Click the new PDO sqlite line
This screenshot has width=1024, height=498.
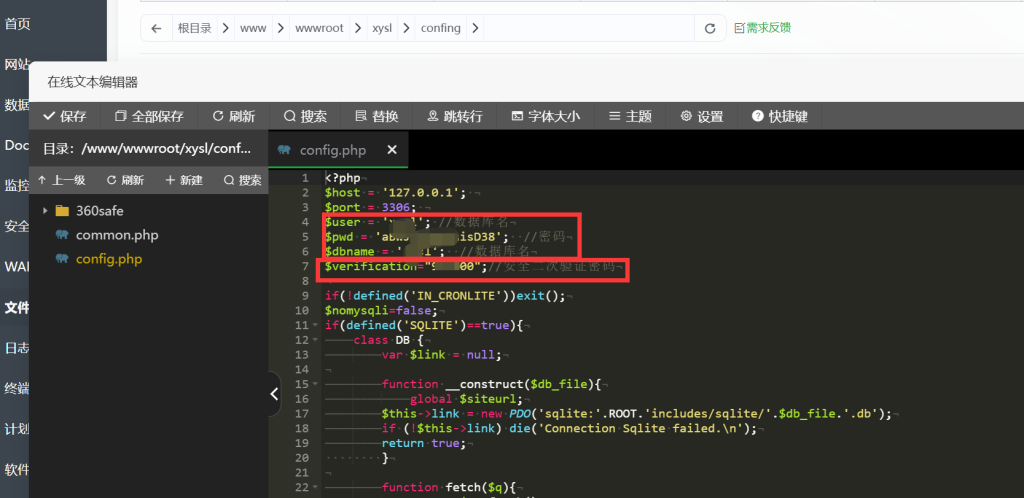637,414
